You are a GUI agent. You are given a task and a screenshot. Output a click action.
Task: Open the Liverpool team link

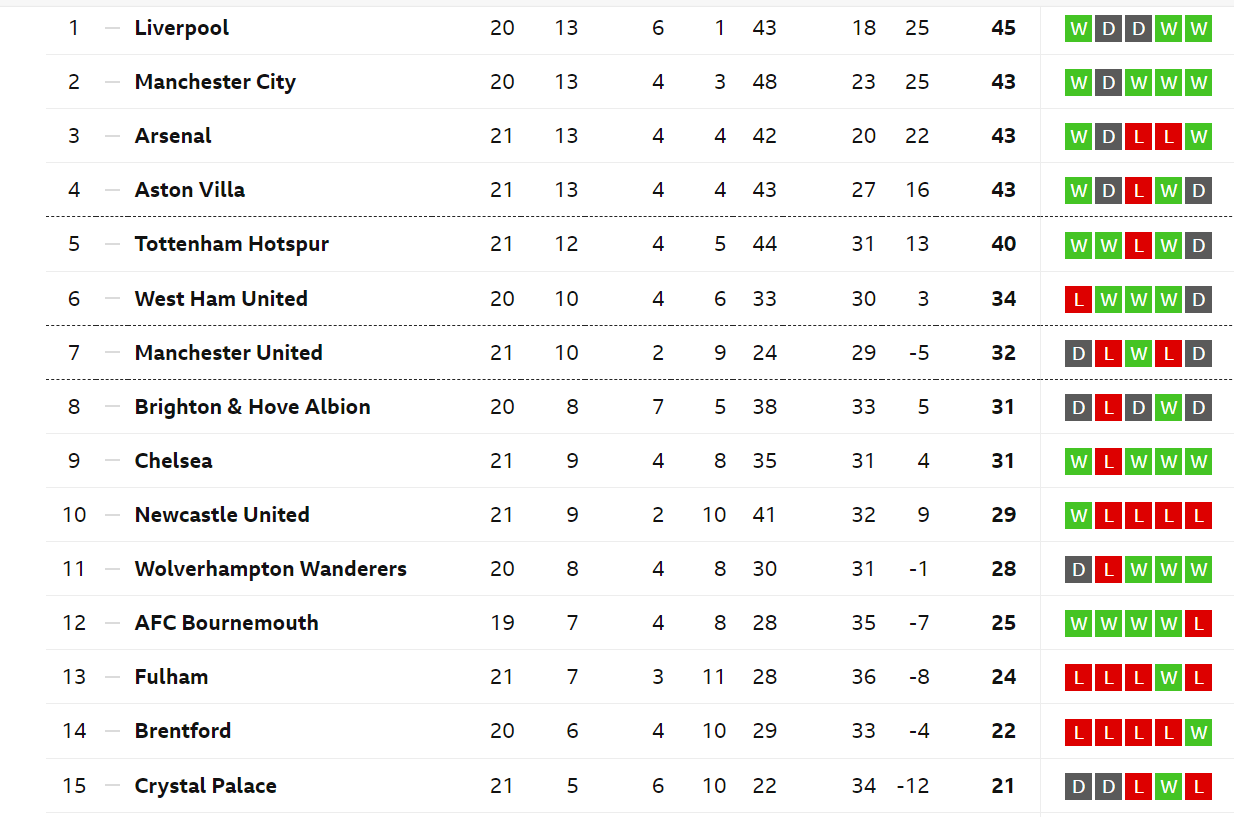point(181,28)
